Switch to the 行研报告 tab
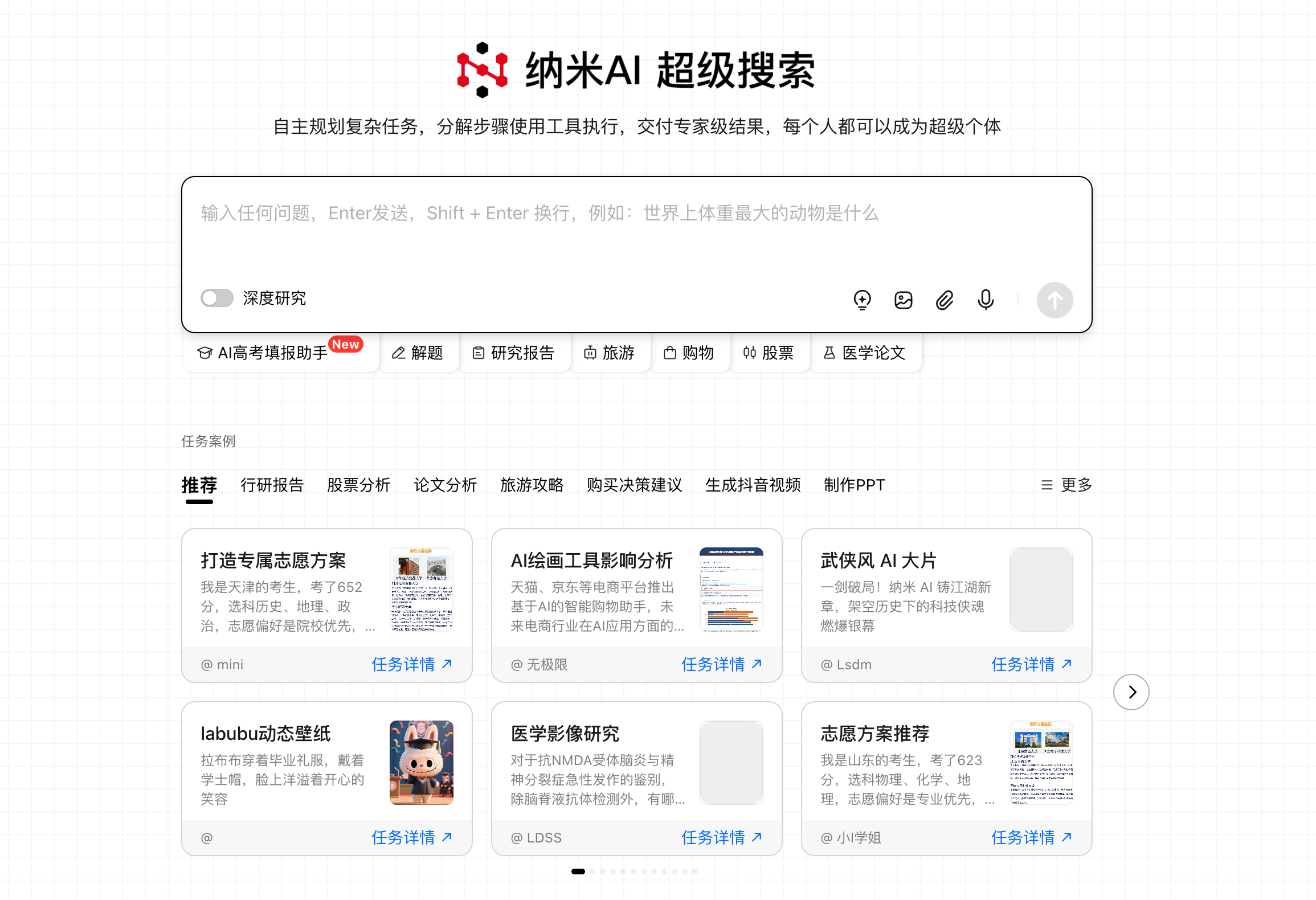Image resolution: width=1316 pixels, height=900 pixels. (x=272, y=485)
